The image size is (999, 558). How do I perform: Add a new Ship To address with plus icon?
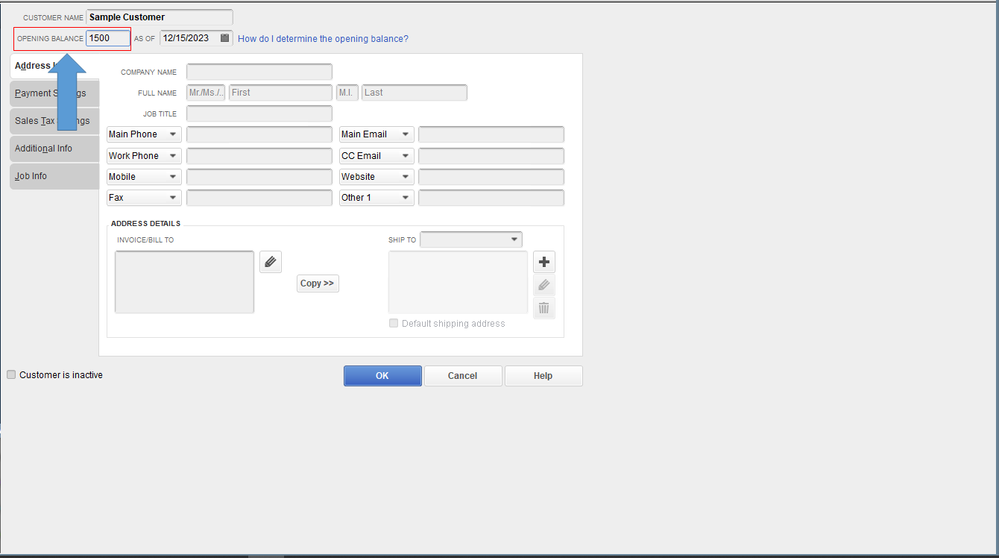point(544,262)
